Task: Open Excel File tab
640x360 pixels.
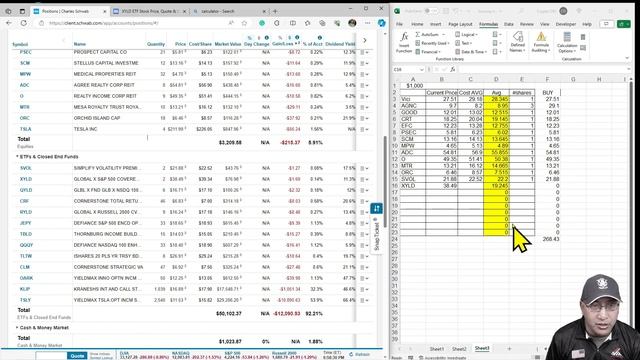Action: coord(399,24)
